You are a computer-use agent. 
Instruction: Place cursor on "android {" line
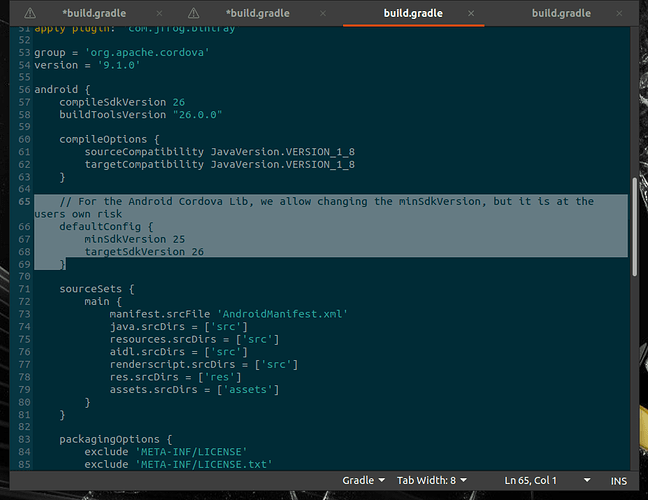point(62,90)
